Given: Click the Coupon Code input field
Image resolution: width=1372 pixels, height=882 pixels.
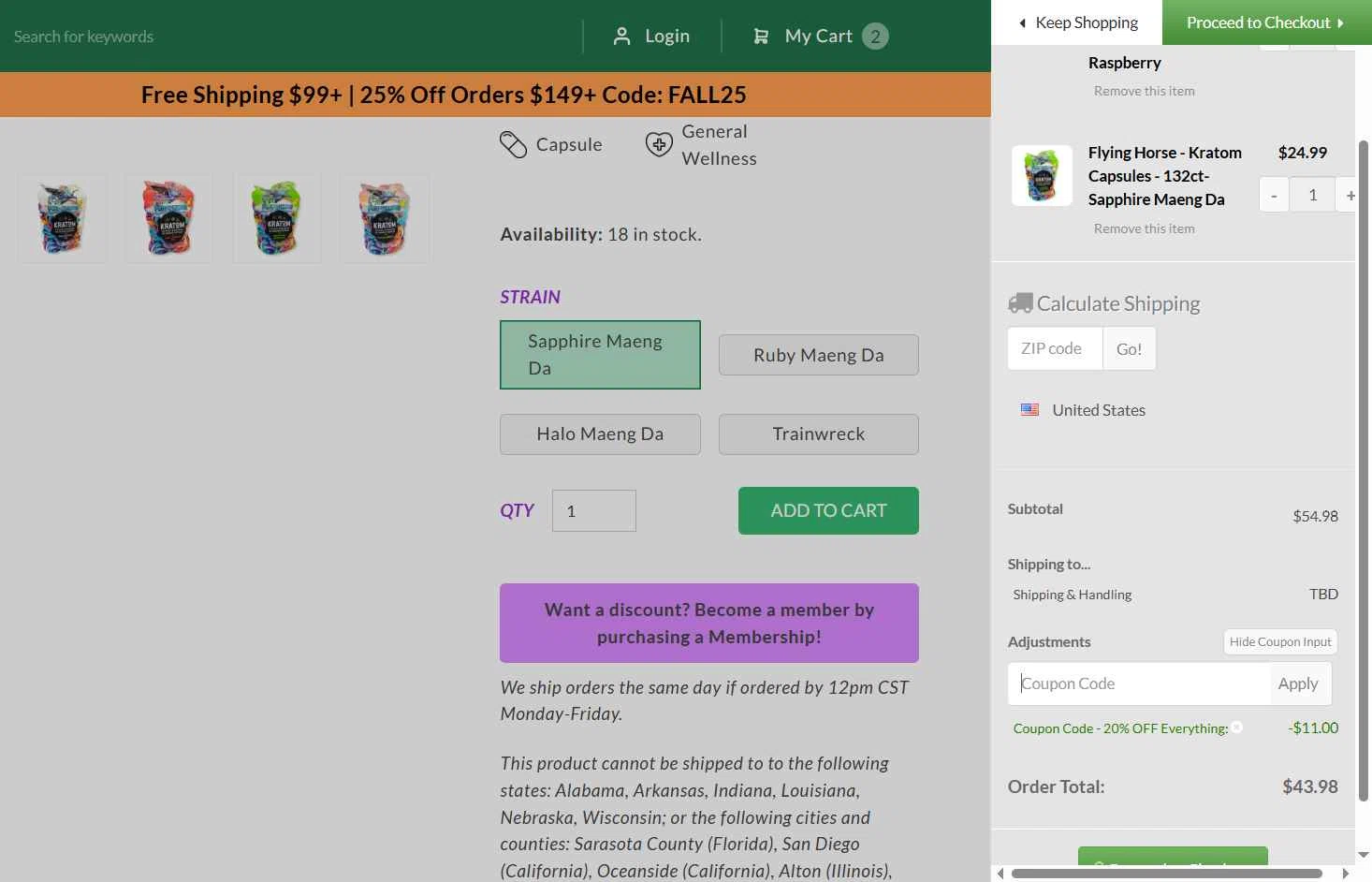Looking at the screenshot, I should pyautogui.click(x=1139, y=684).
